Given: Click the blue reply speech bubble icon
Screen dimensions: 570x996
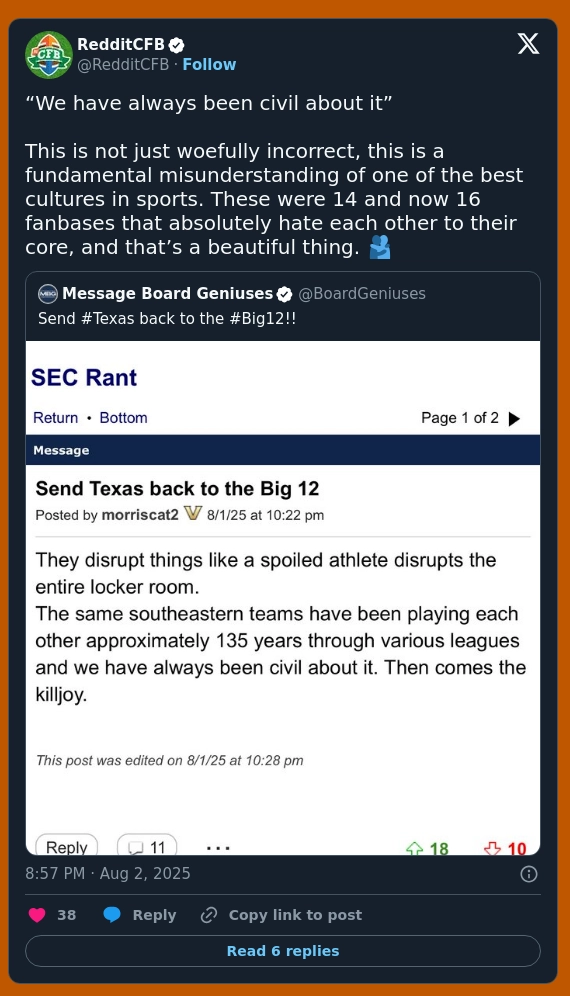Looking at the screenshot, I should [x=112, y=915].
